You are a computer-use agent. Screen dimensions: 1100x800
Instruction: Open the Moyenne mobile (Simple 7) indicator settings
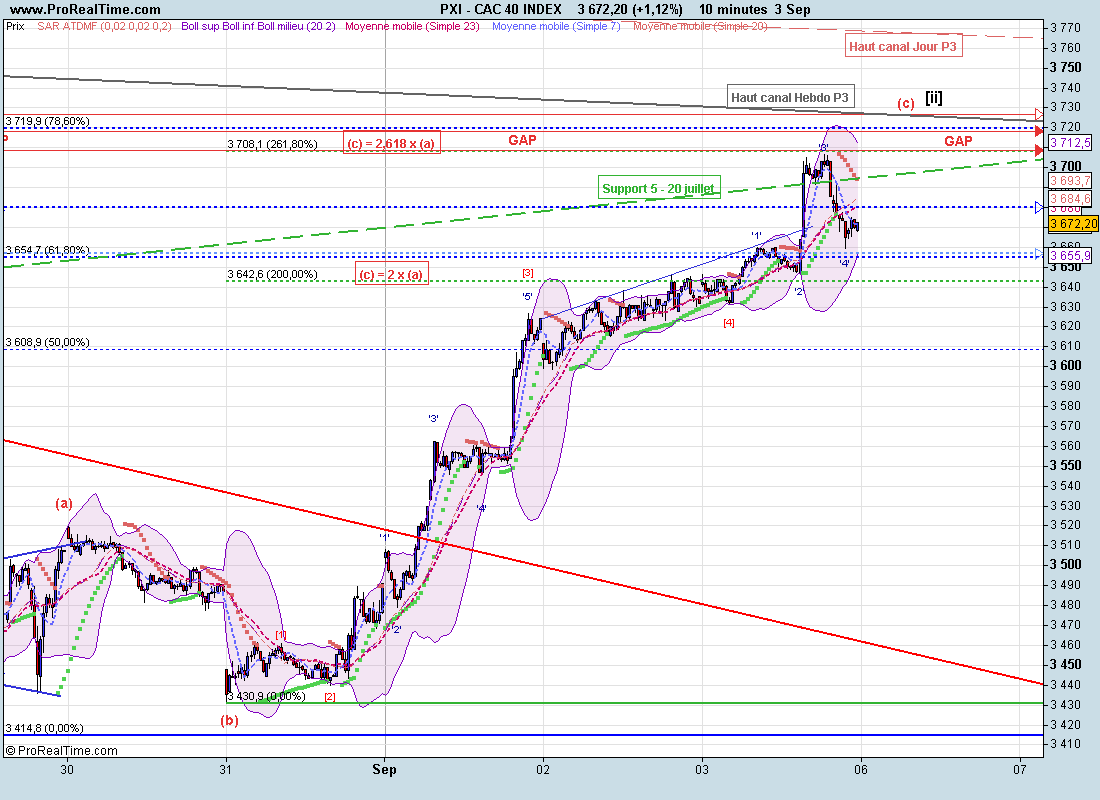pyautogui.click(x=557, y=26)
